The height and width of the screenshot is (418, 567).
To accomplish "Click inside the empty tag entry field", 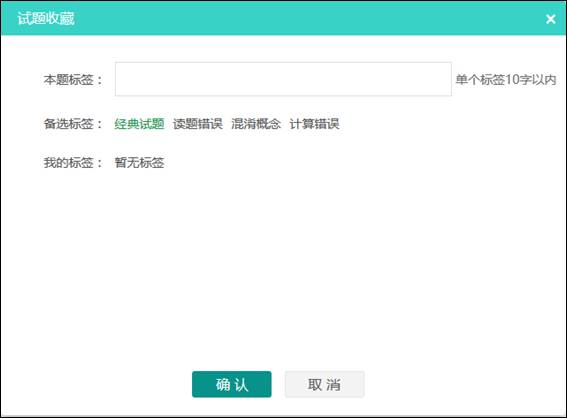I will (283, 79).
